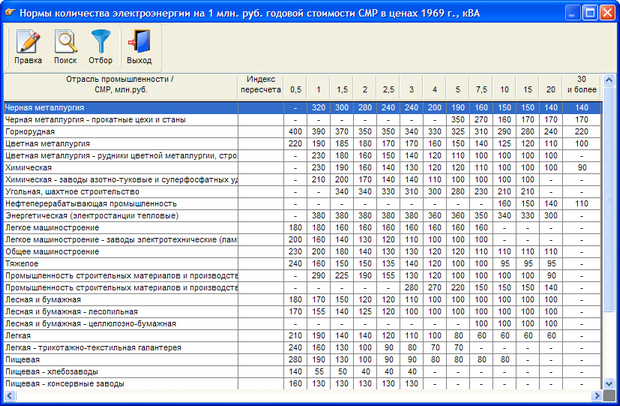Click cell 270 in прокатные цехи row

coord(481,120)
